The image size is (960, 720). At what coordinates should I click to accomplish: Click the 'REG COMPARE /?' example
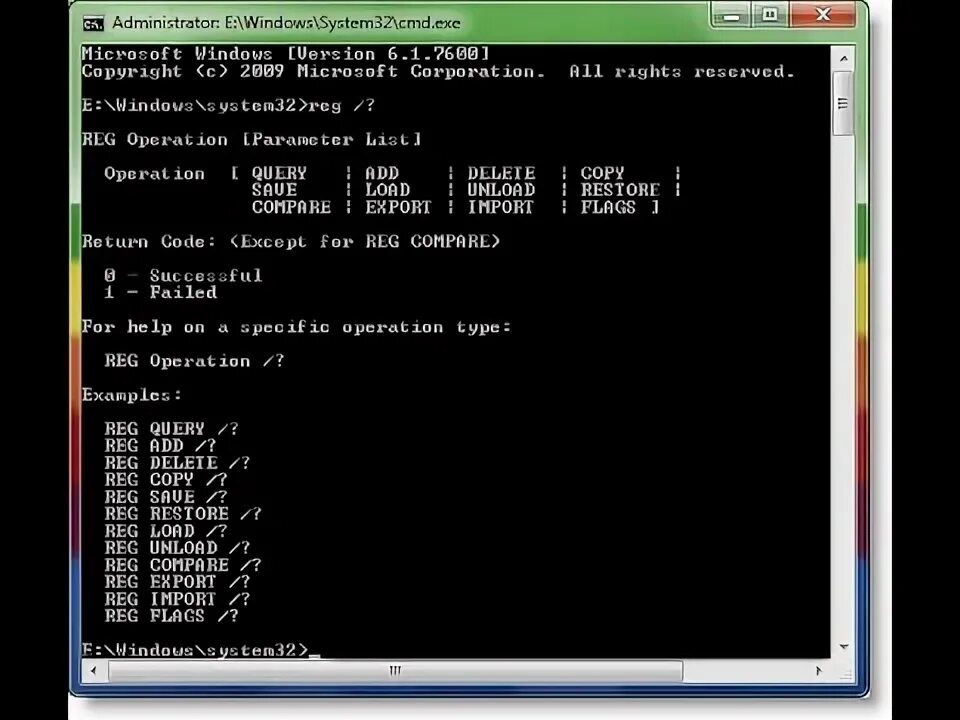[x=183, y=565]
